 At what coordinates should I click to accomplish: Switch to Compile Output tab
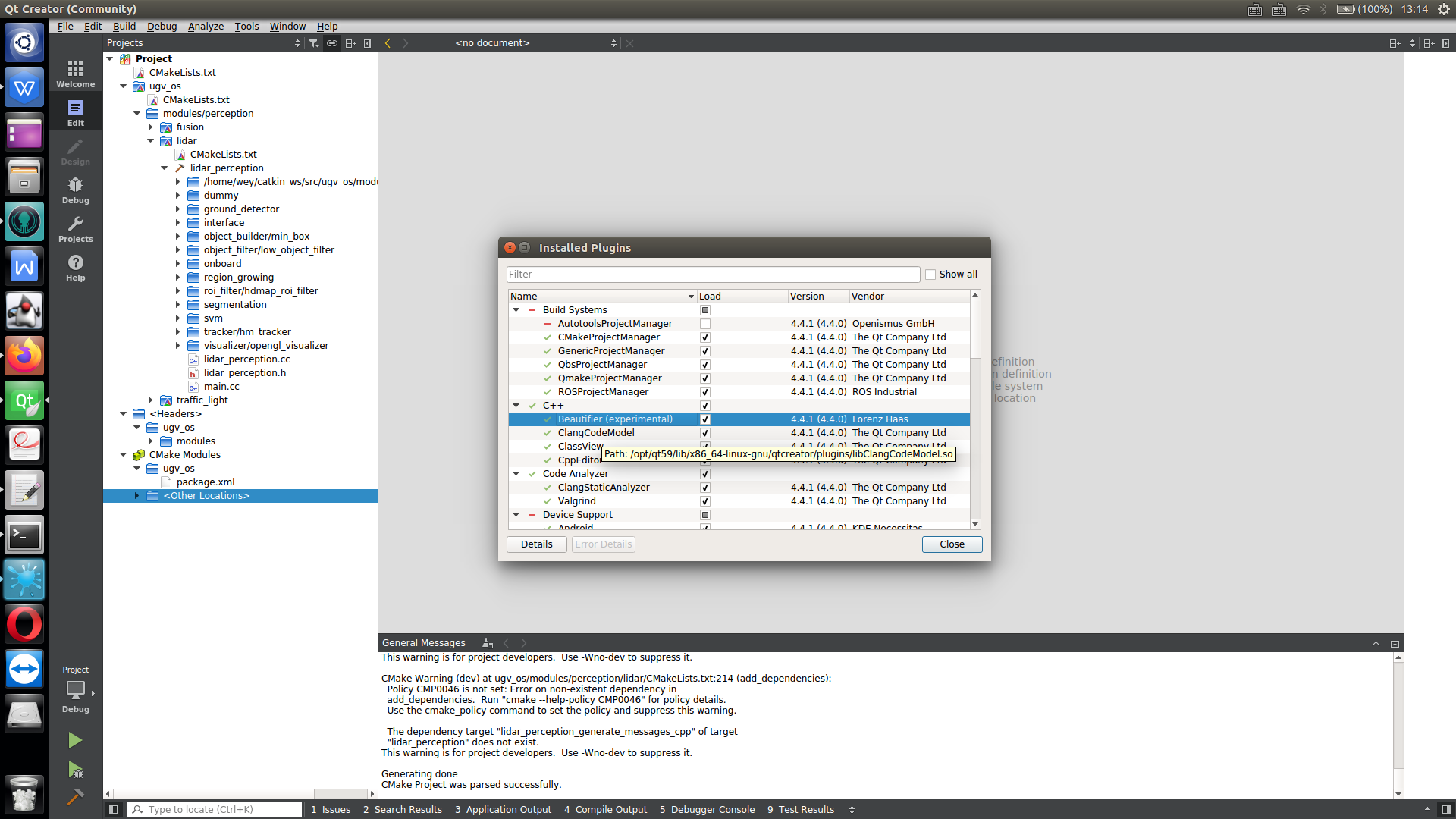(x=605, y=809)
